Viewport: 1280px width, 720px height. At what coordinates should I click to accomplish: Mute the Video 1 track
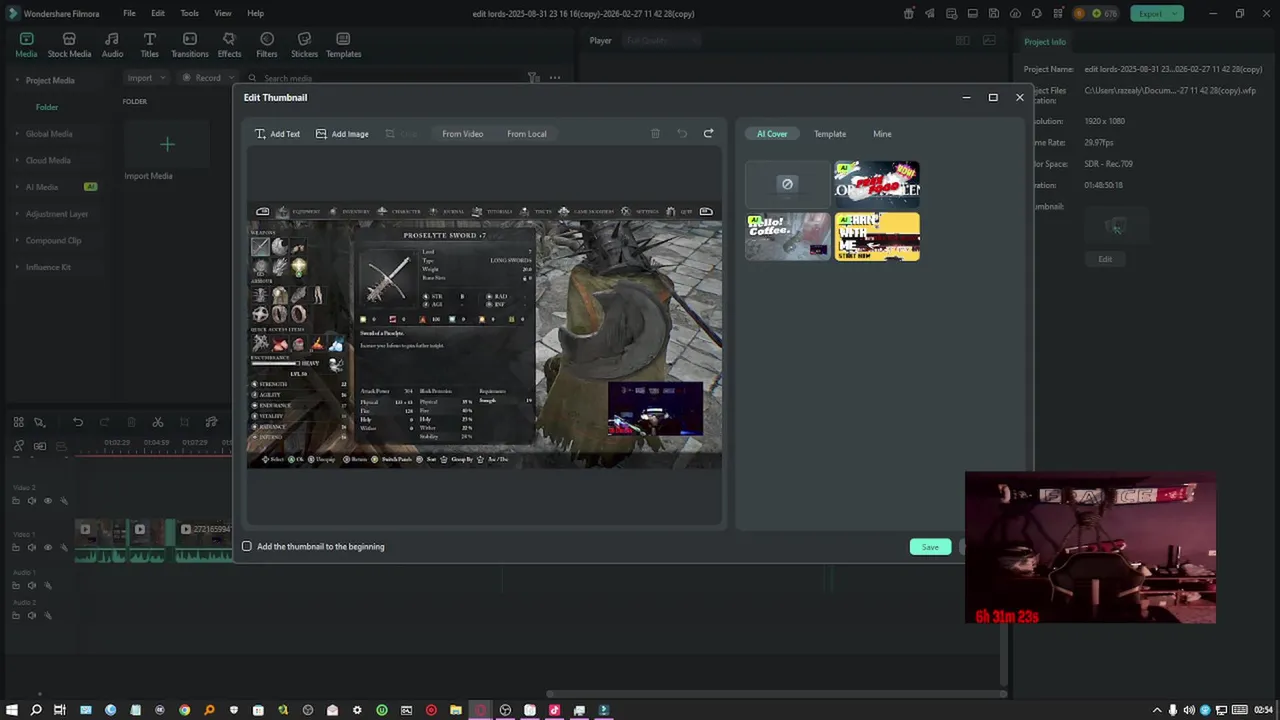31,547
